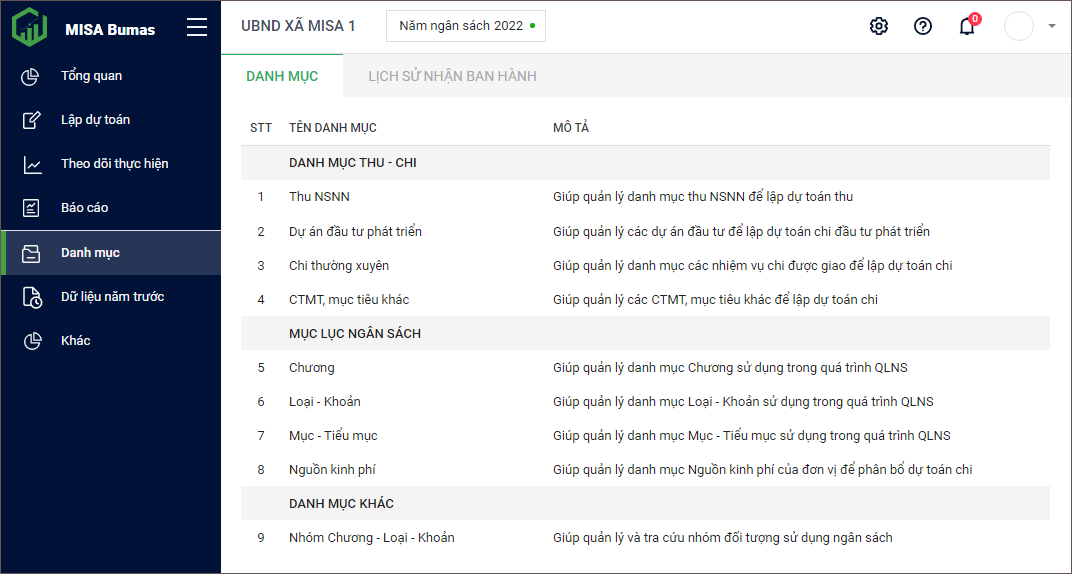Select Danh mục in the sidebar
The height and width of the screenshot is (574, 1072).
(90, 253)
